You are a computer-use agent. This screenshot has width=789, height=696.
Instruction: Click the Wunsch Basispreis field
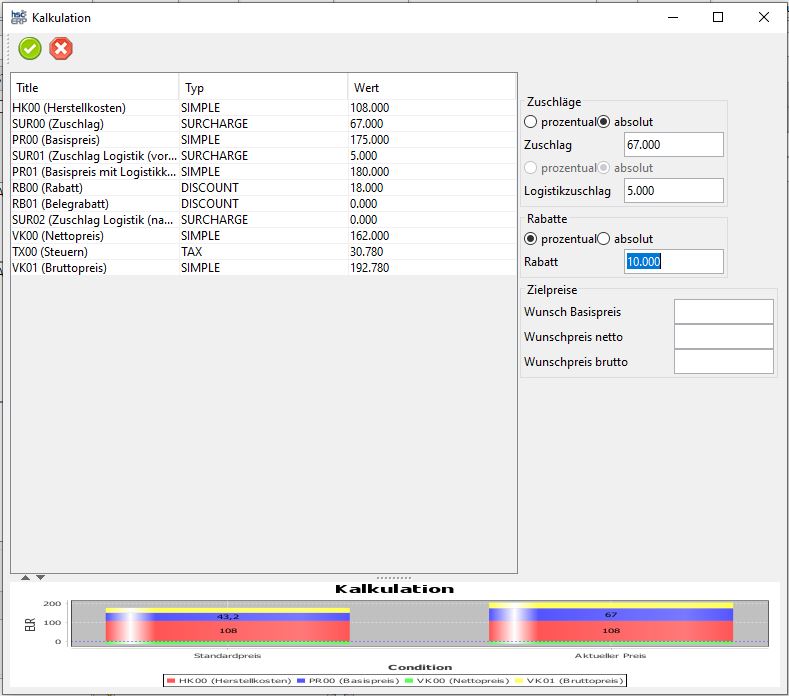point(723,312)
